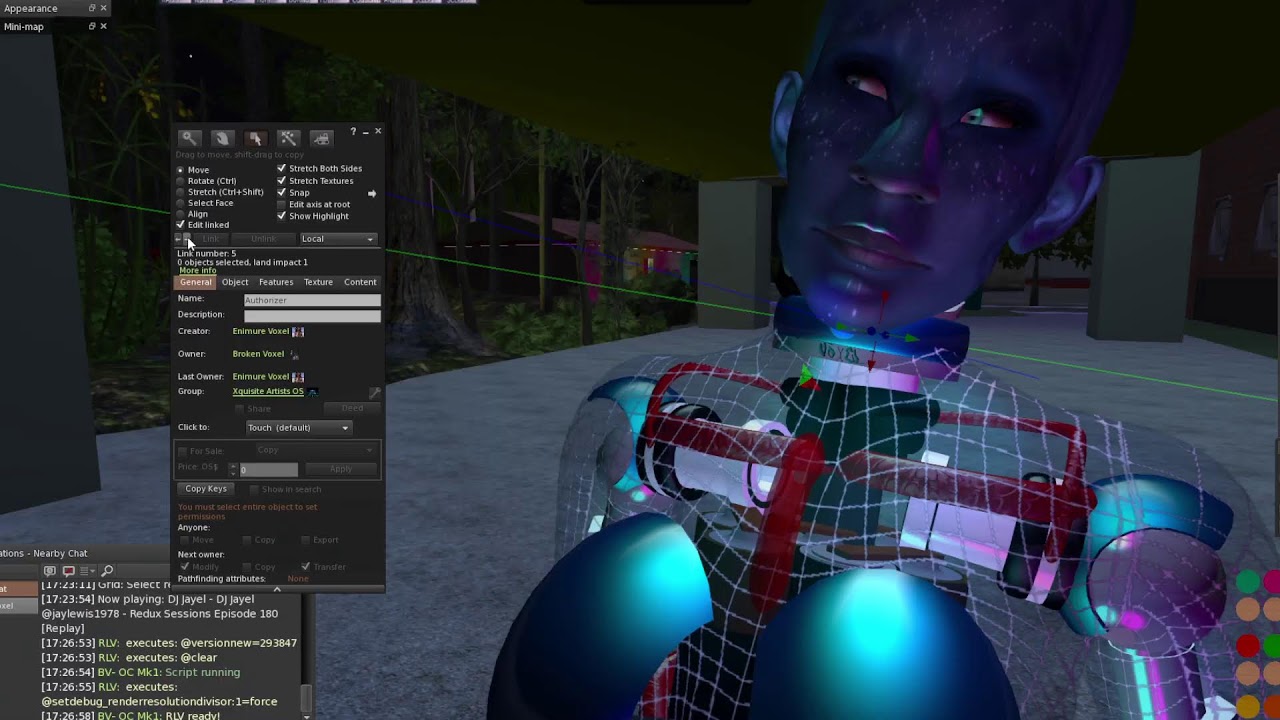Viewport: 1280px width, 720px height.
Task: Click the Copy Keys button
Action: pos(206,489)
